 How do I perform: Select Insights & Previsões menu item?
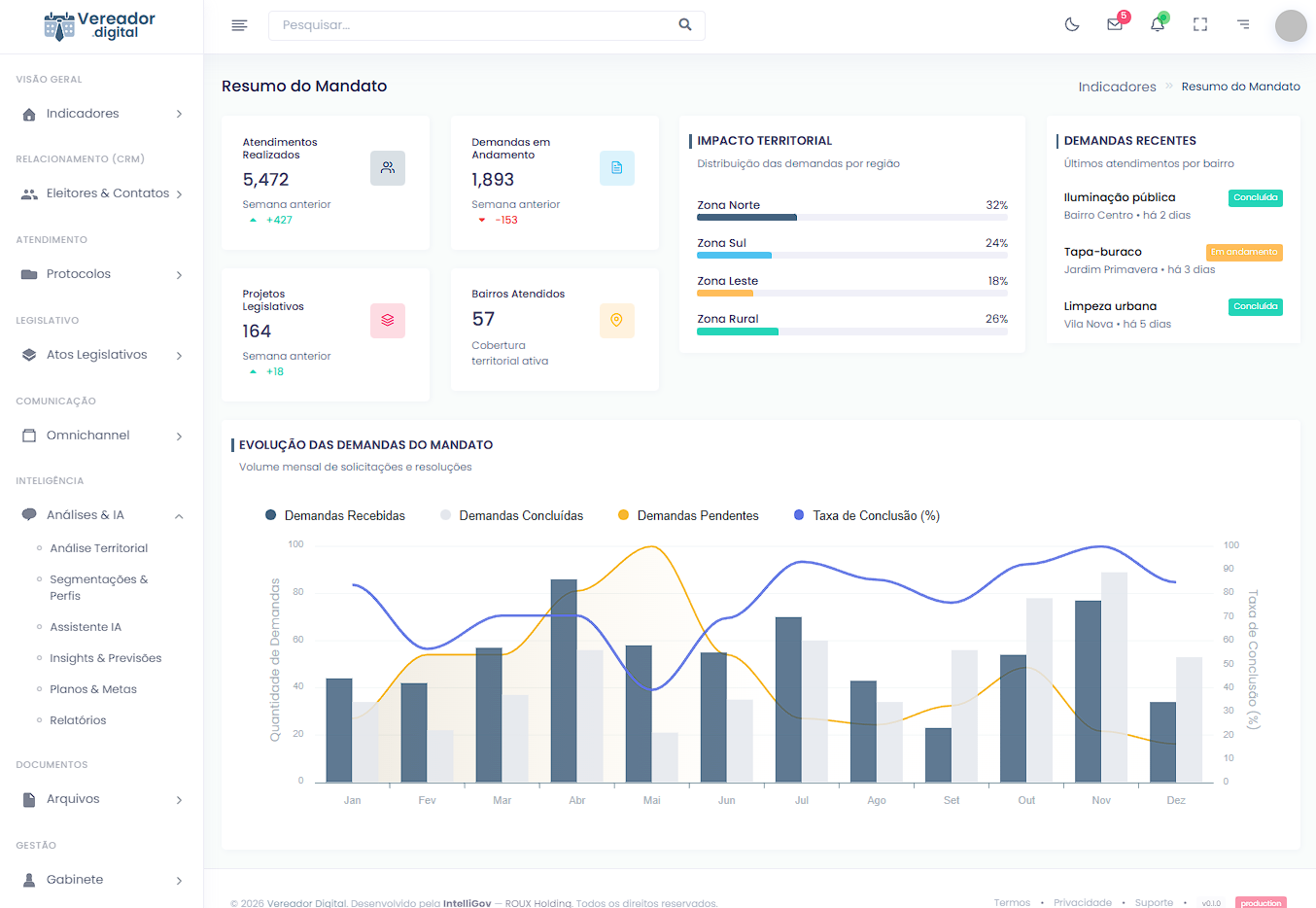click(x=105, y=658)
